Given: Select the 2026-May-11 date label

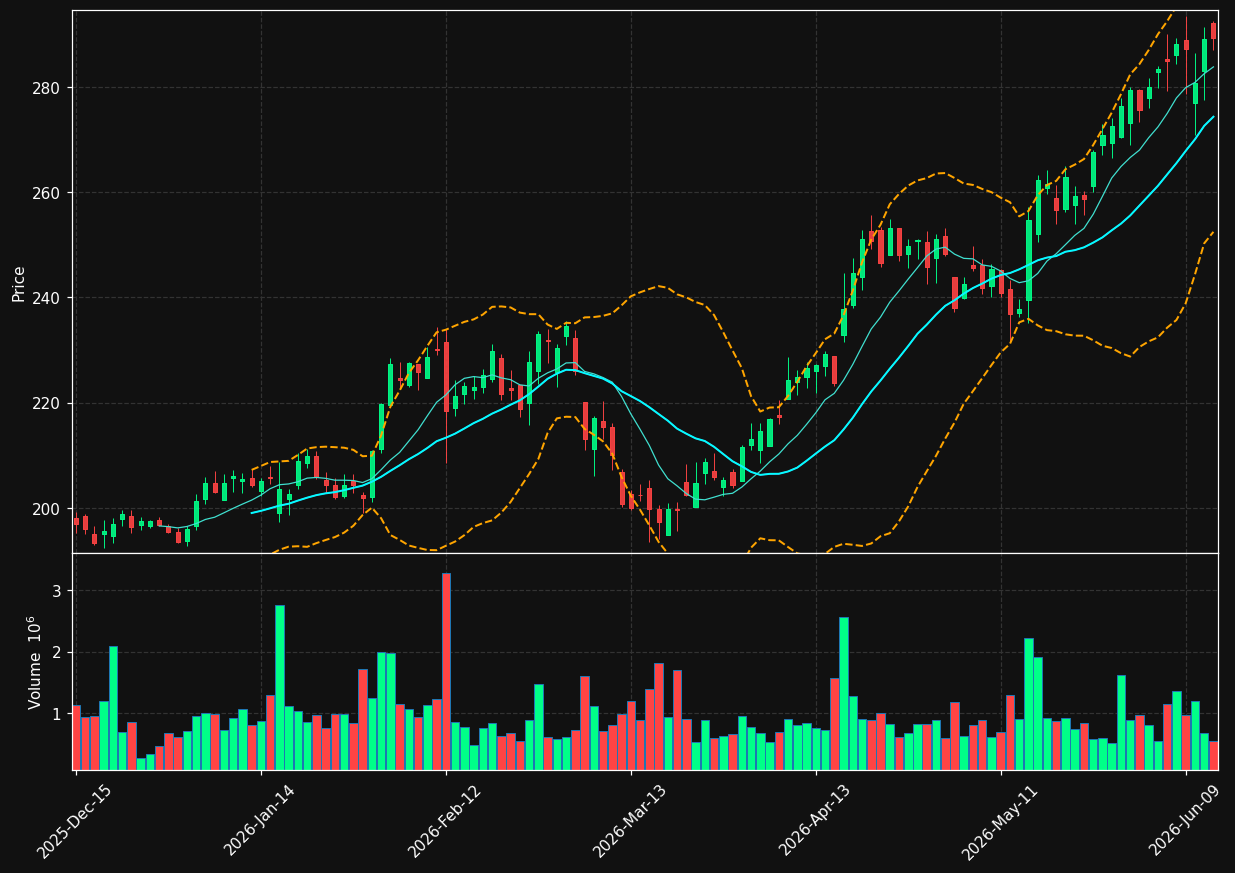Looking at the screenshot, I should coord(1000,820).
